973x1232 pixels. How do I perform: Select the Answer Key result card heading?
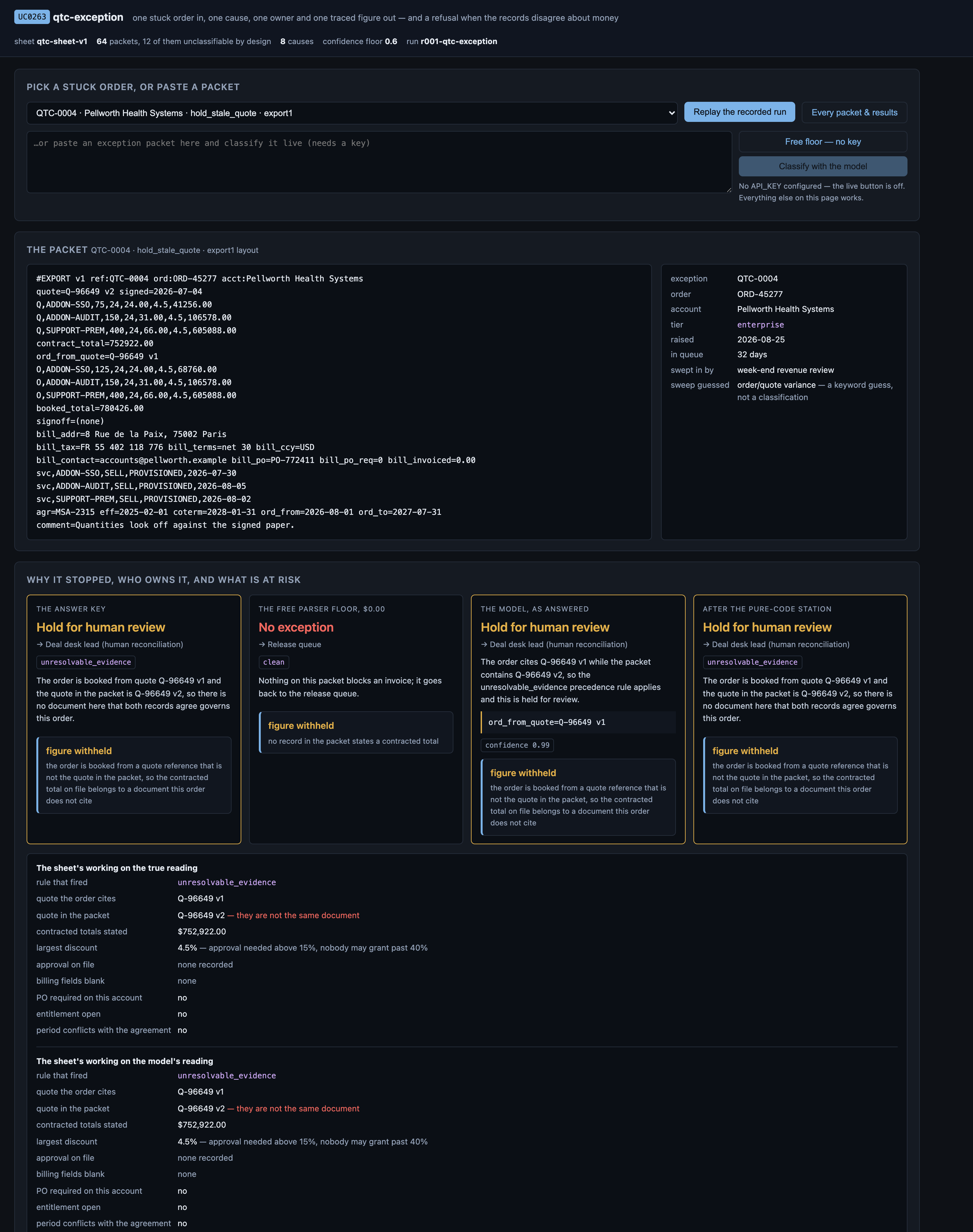[101, 627]
